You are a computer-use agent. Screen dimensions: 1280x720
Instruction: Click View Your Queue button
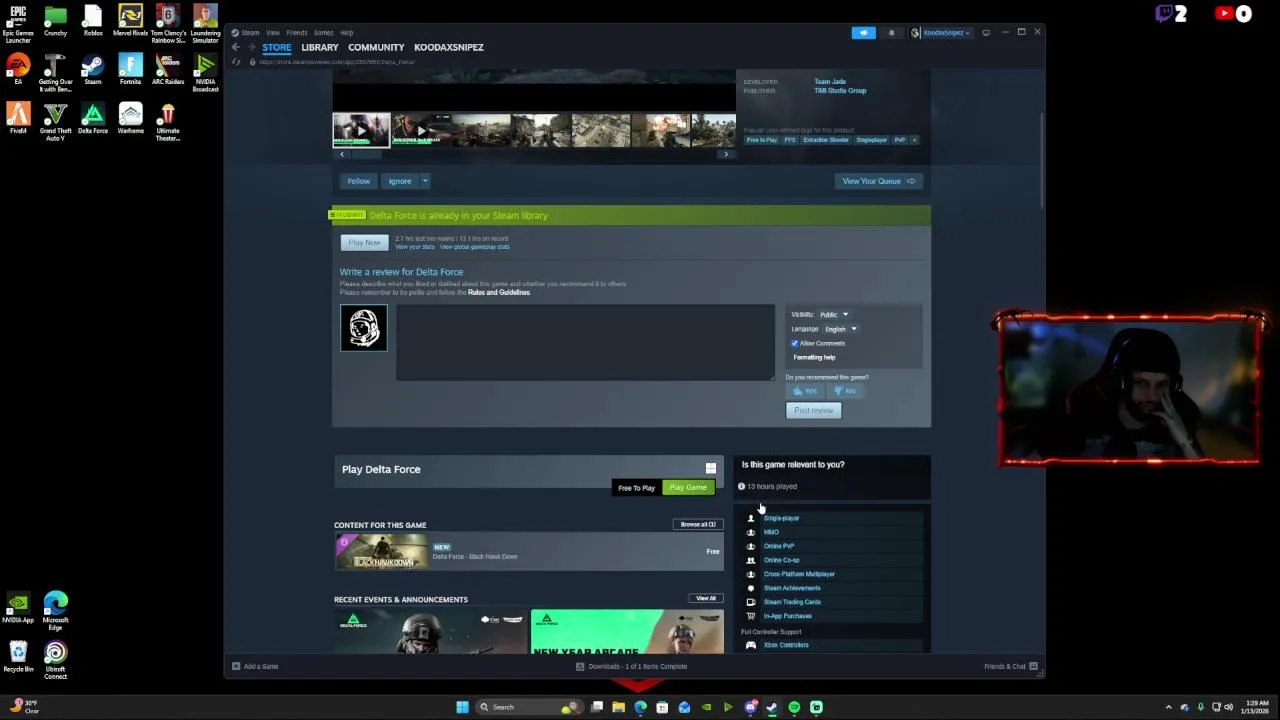[x=878, y=181]
